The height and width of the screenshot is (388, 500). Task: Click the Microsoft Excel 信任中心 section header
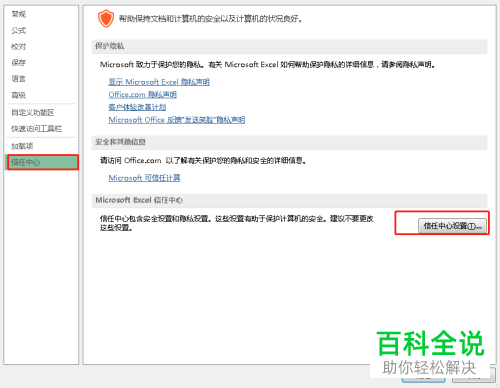click(x=289, y=200)
